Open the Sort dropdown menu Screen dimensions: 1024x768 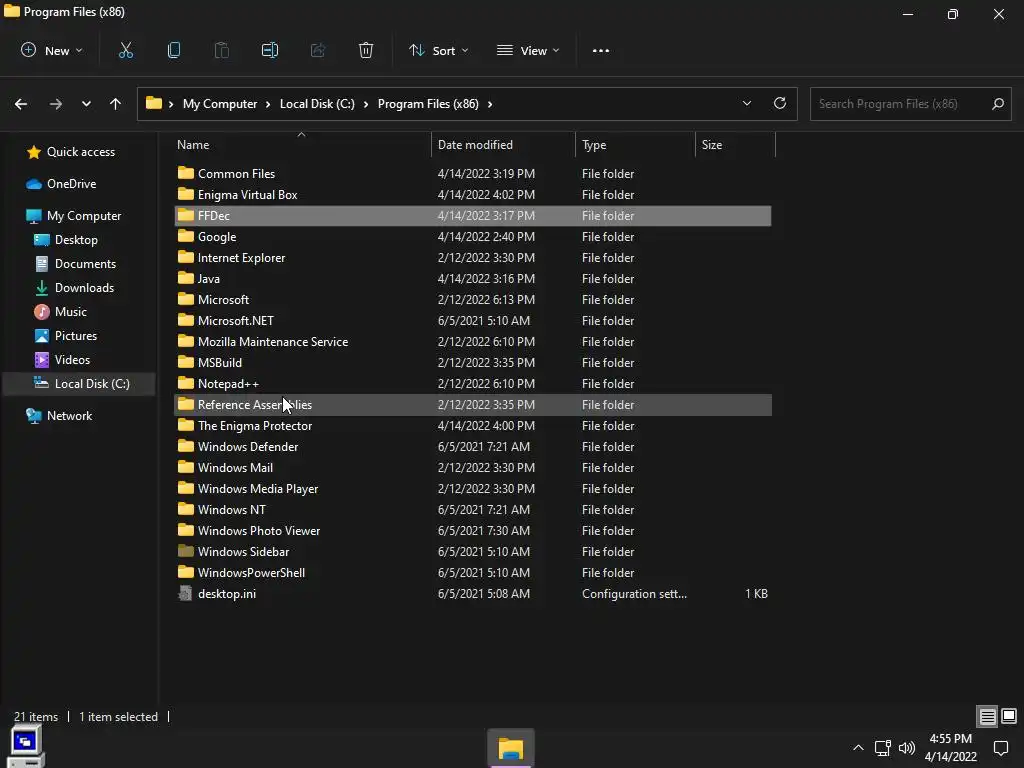coord(438,50)
